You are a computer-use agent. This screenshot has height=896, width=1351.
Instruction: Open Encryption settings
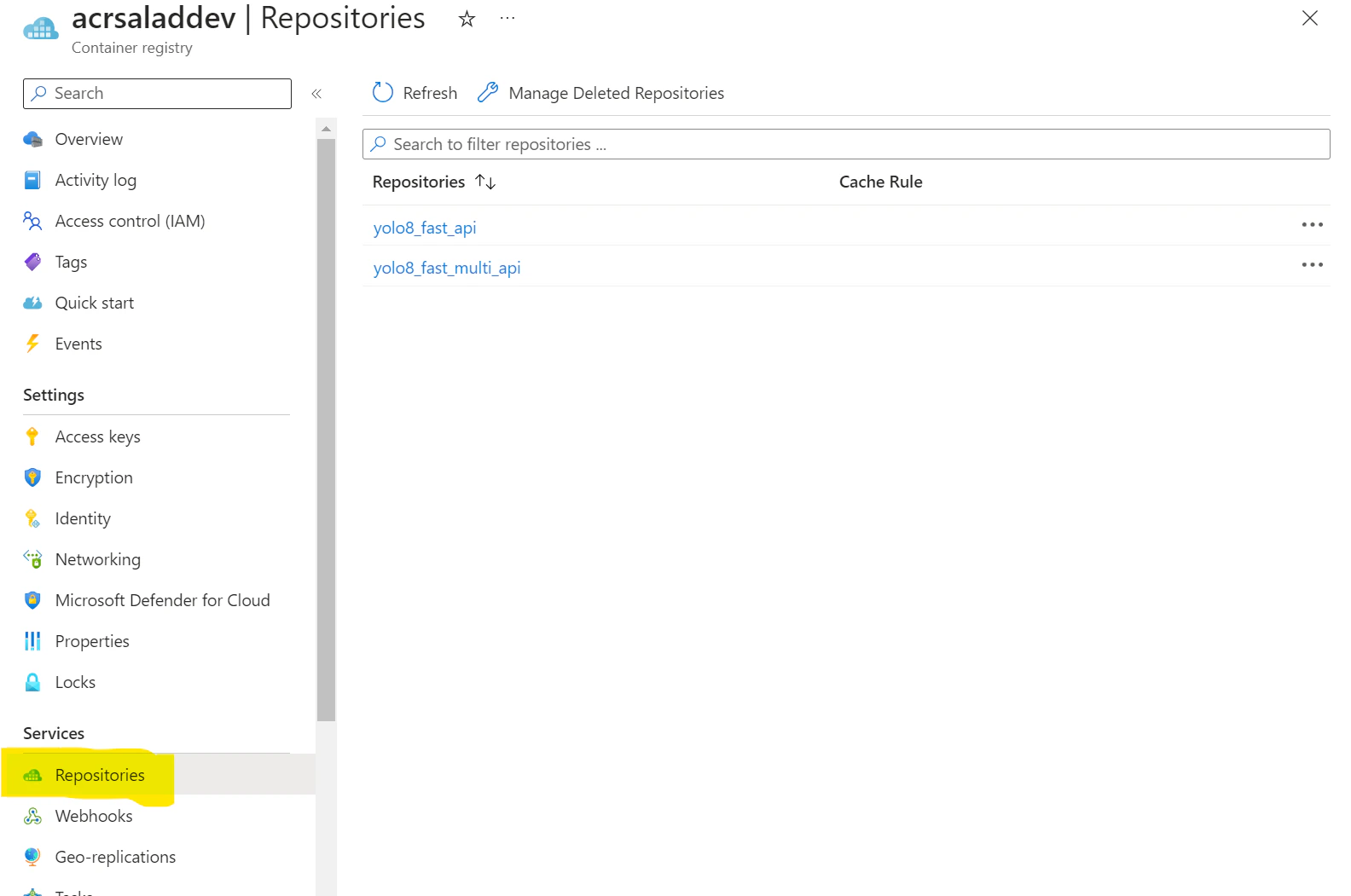click(94, 477)
